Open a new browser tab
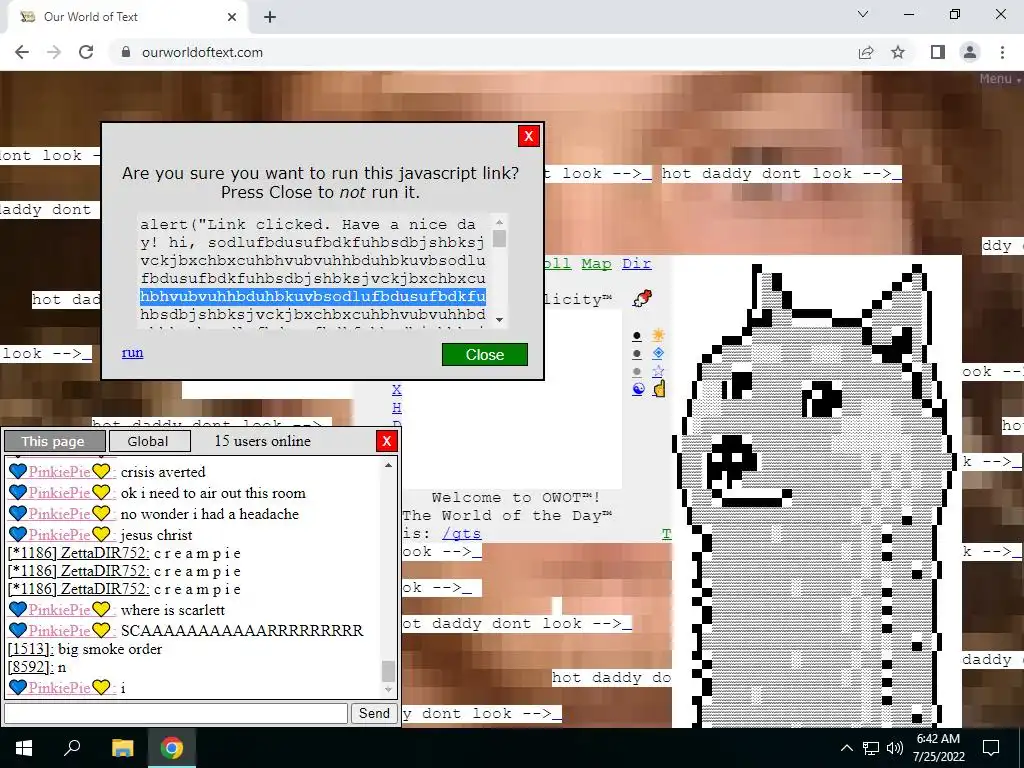Screen dimensions: 1024x768 pos(270,17)
